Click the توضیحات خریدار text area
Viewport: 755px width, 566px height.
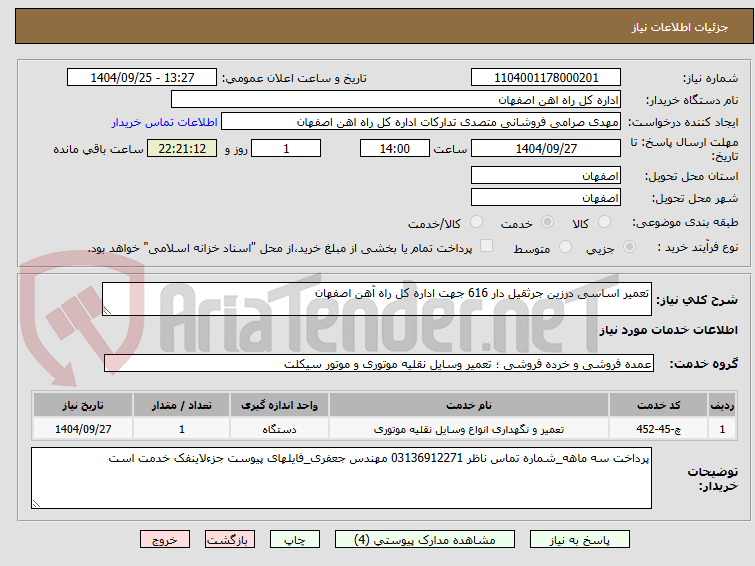[341, 478]
